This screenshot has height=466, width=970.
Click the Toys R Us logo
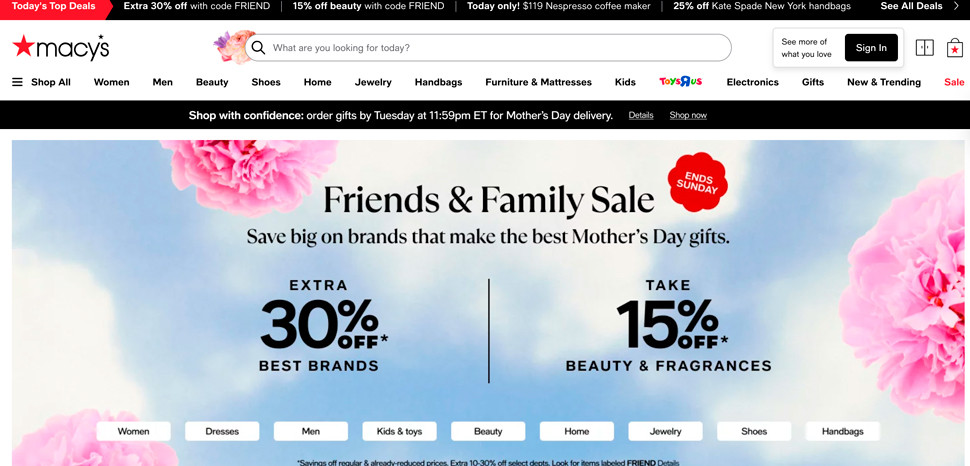(x=680, y=82)
